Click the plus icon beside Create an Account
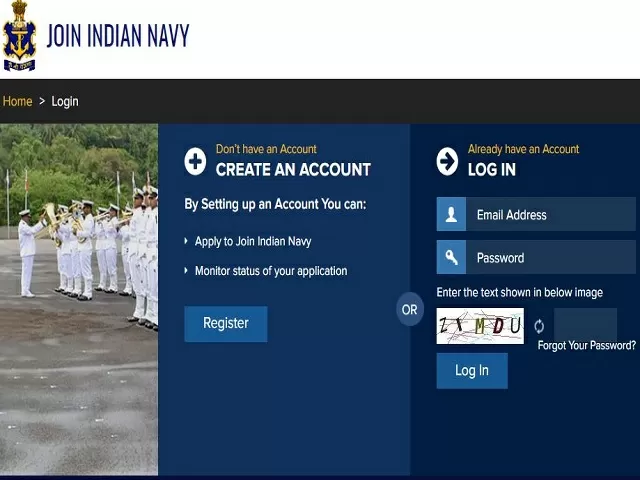This screenshot has width=640, height=480. 195,162
